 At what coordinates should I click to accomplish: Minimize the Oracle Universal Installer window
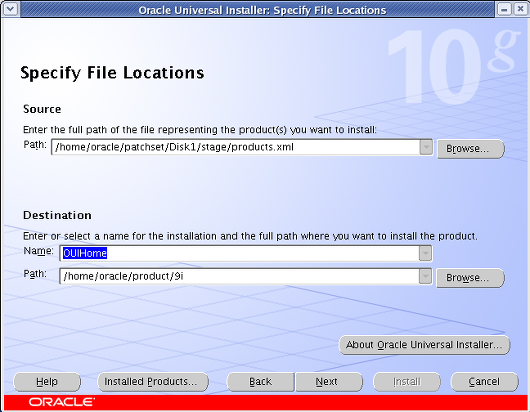(504, 9)
